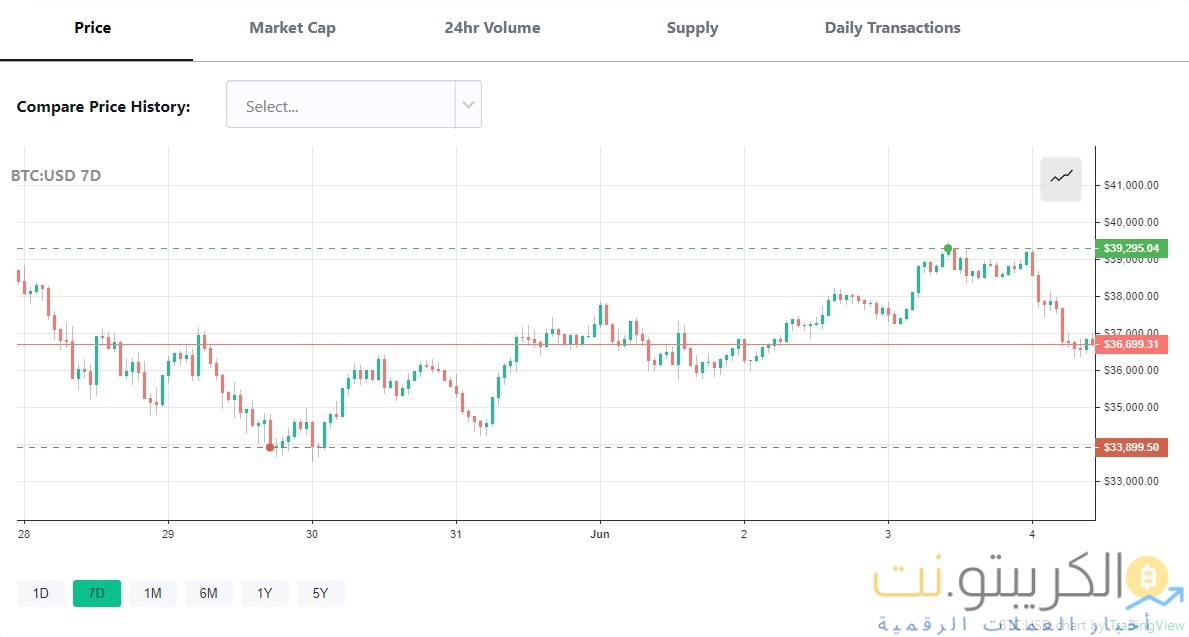View the Supply tab
The height and width of the screenshot is (637, 1189).
(692, 28)
